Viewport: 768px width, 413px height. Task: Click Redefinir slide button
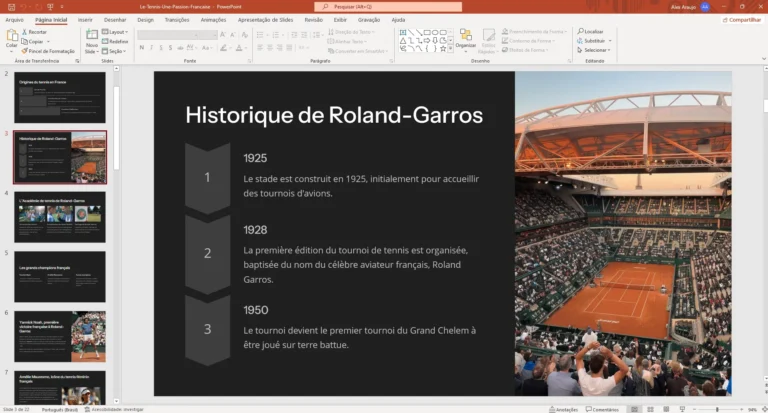pos(115,42)
